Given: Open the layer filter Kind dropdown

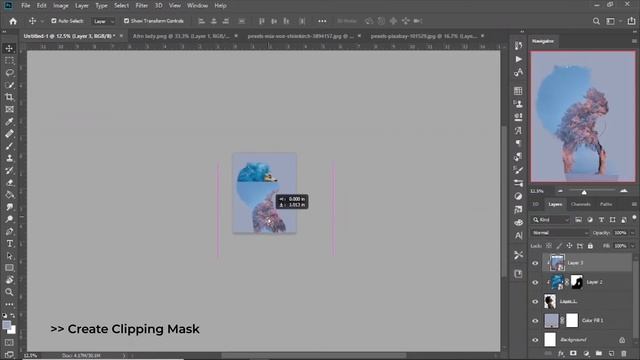Looking at the screenshot, I should [550, 220].
